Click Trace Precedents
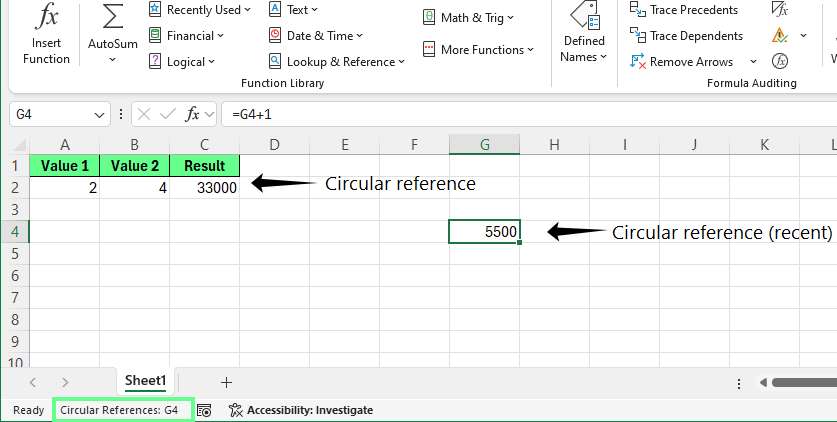Screen dimensions: 837x422 pos(684,10)
